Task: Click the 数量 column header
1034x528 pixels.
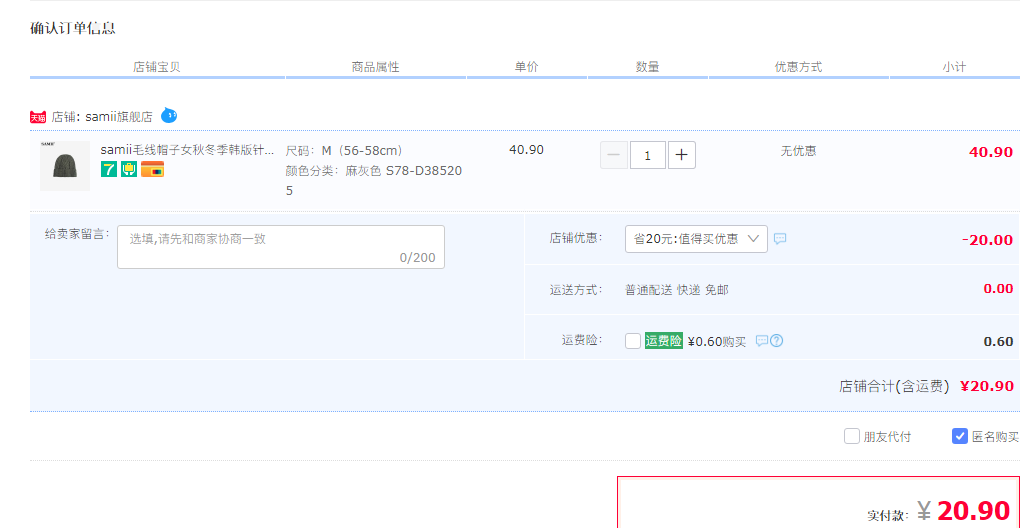Action: [x=648, y=67]
